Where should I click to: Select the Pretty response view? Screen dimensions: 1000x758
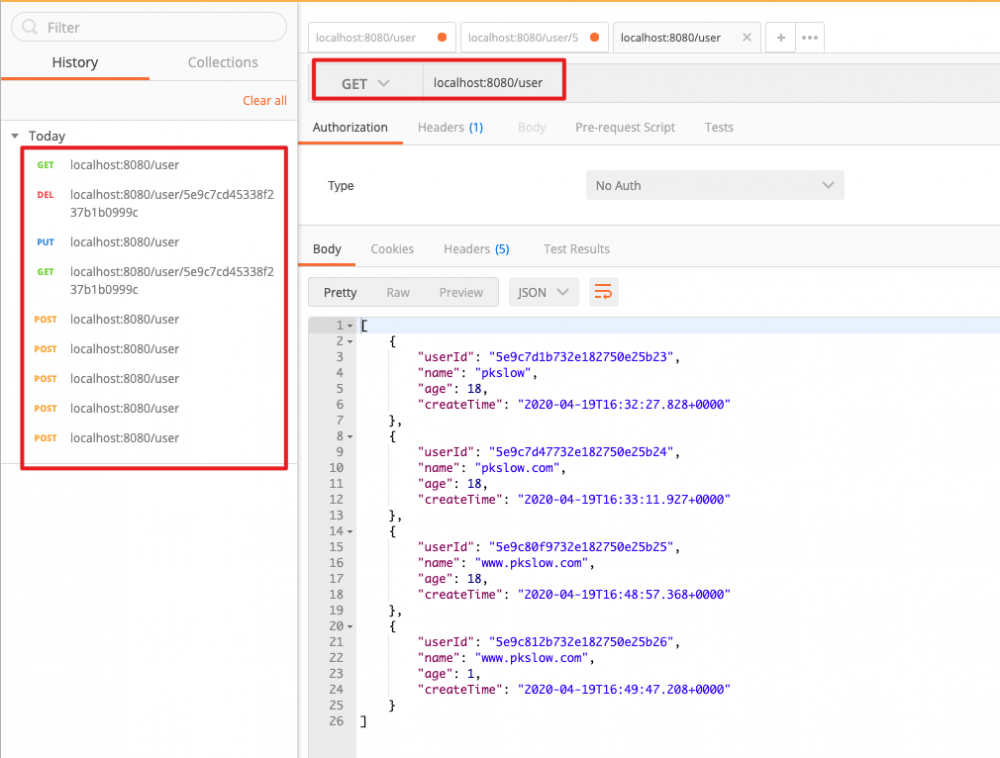click(x=340, y=292)
